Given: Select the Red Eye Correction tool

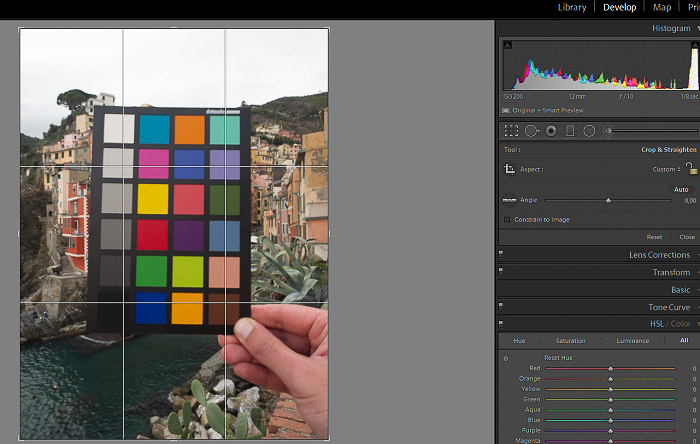Looking at the screenshot, I should [551, 131].
